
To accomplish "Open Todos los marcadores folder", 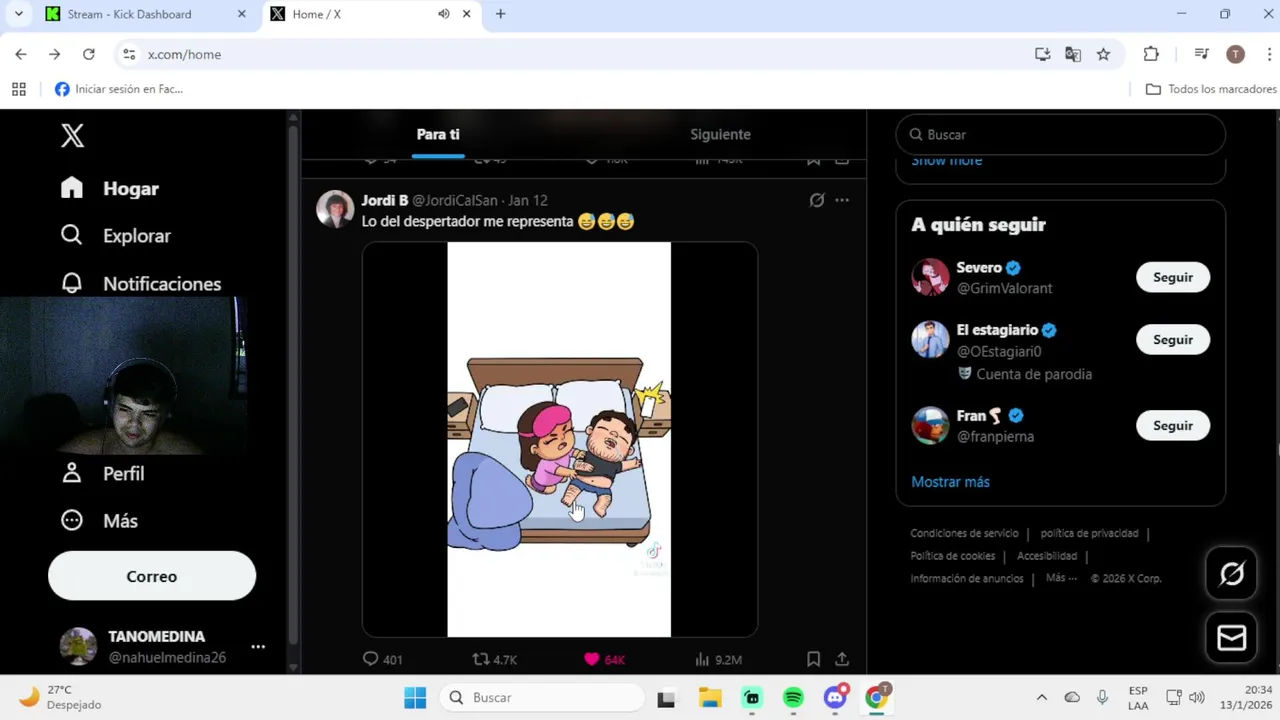I will pyautogui.click(x=1211, y=89).
